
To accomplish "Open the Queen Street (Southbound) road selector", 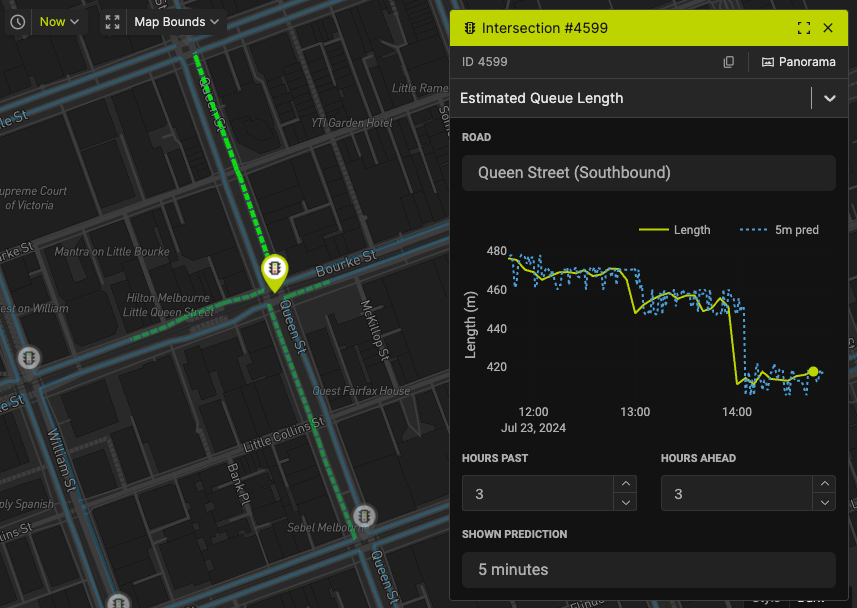I will point(648,173).
